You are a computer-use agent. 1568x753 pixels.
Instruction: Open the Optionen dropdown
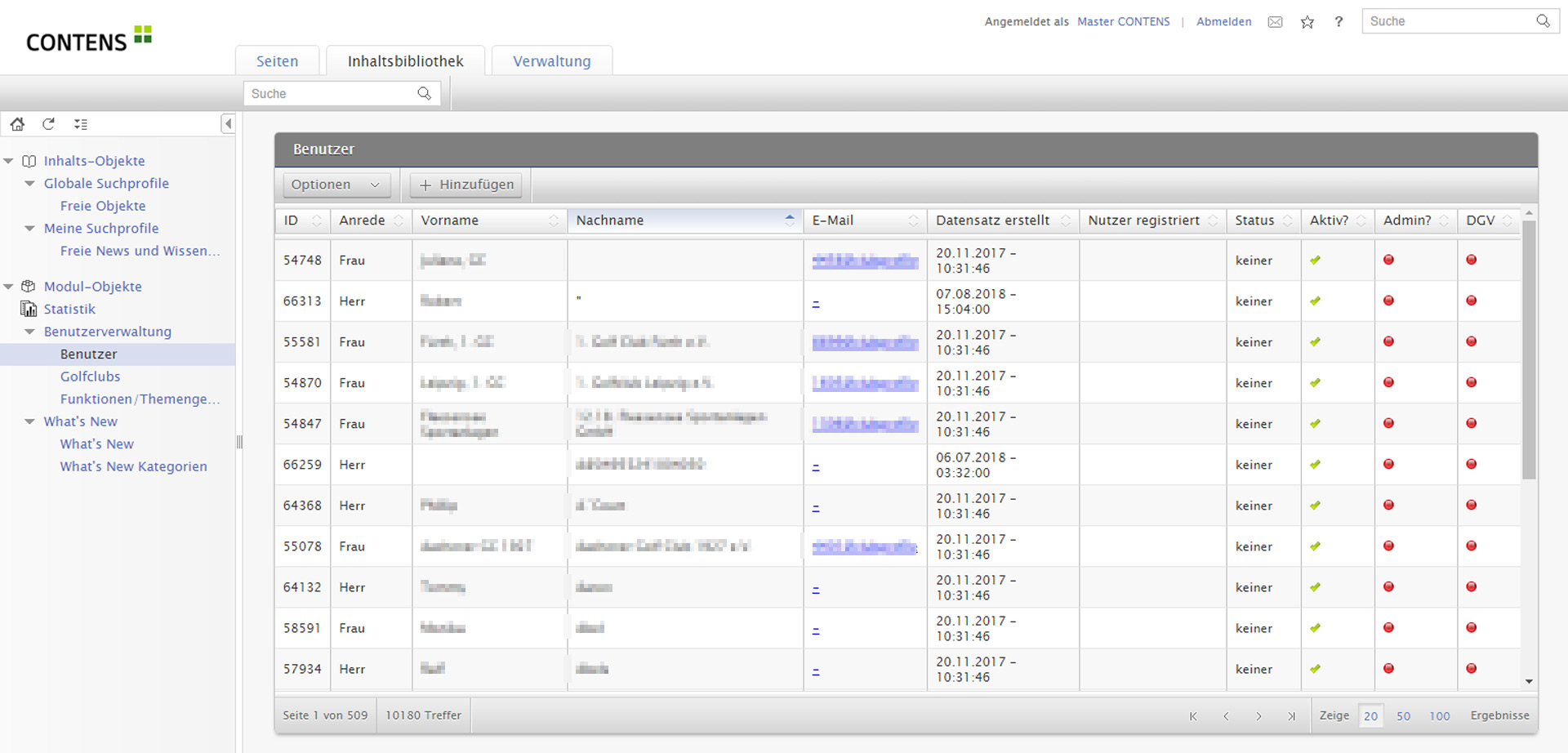click(x=336, y=185)
